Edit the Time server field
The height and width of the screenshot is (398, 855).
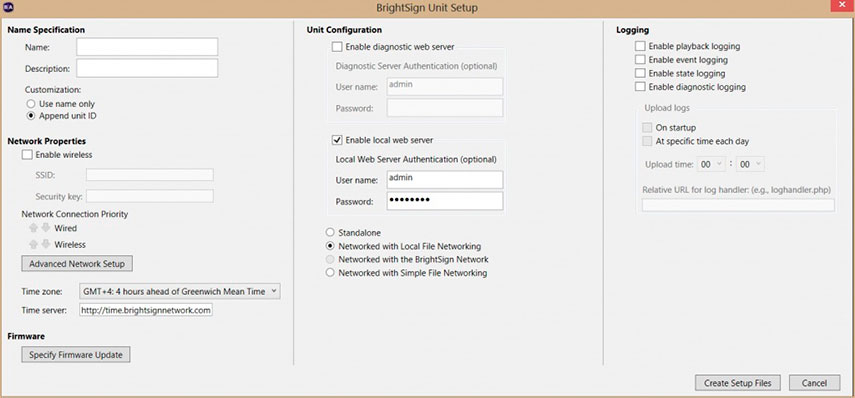click(x=146, y=310)
